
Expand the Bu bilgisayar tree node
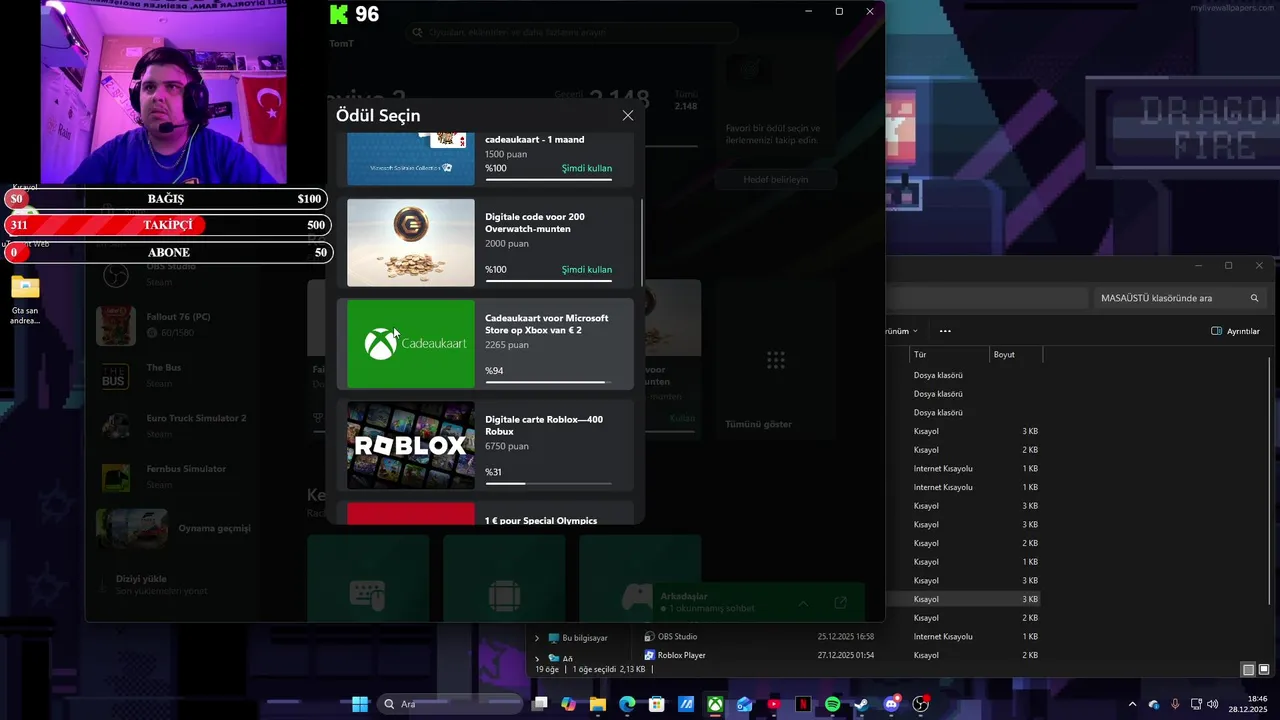click(537, 638)
